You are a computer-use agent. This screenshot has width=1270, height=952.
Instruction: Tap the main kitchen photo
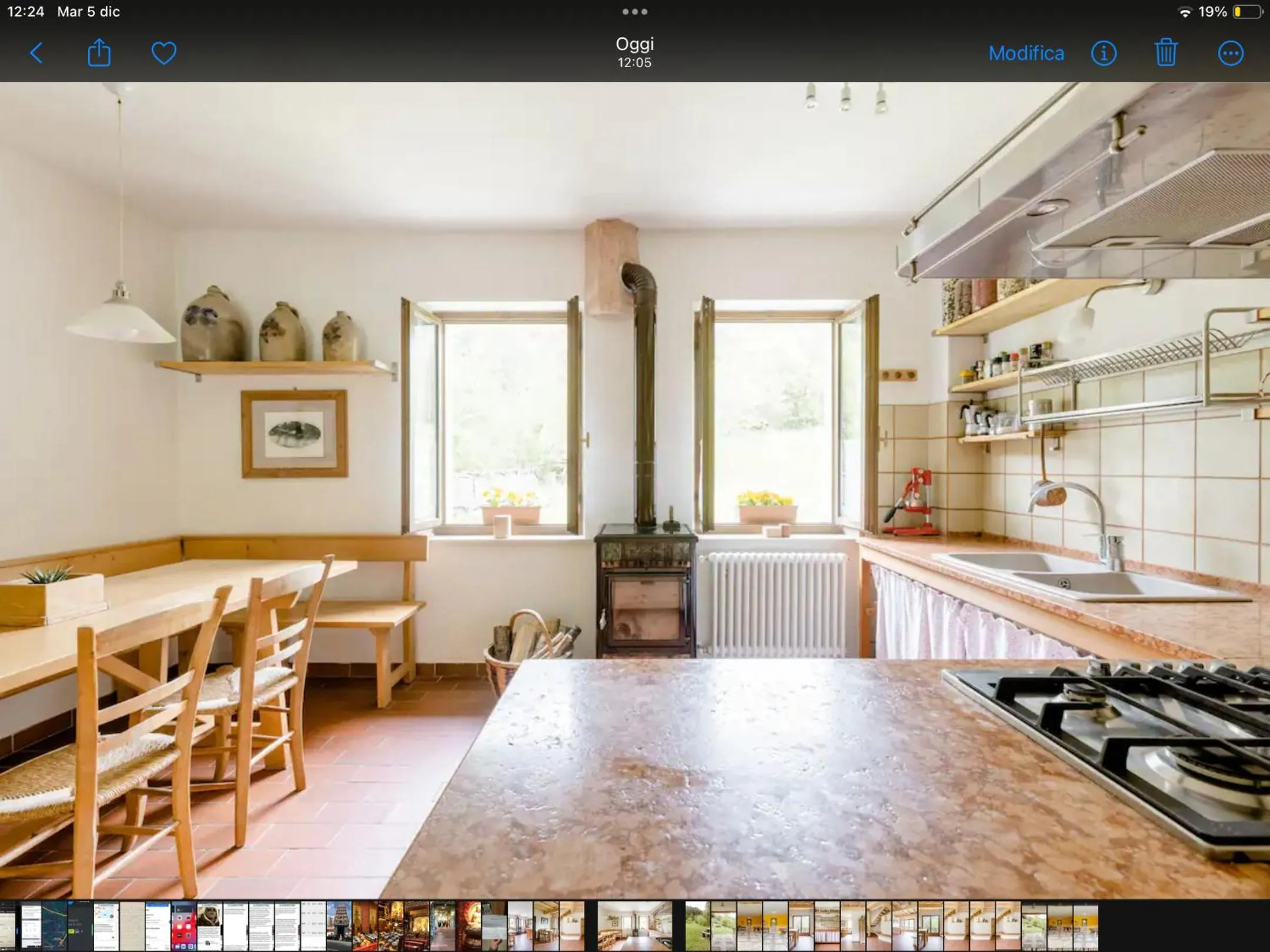point(635,490)
